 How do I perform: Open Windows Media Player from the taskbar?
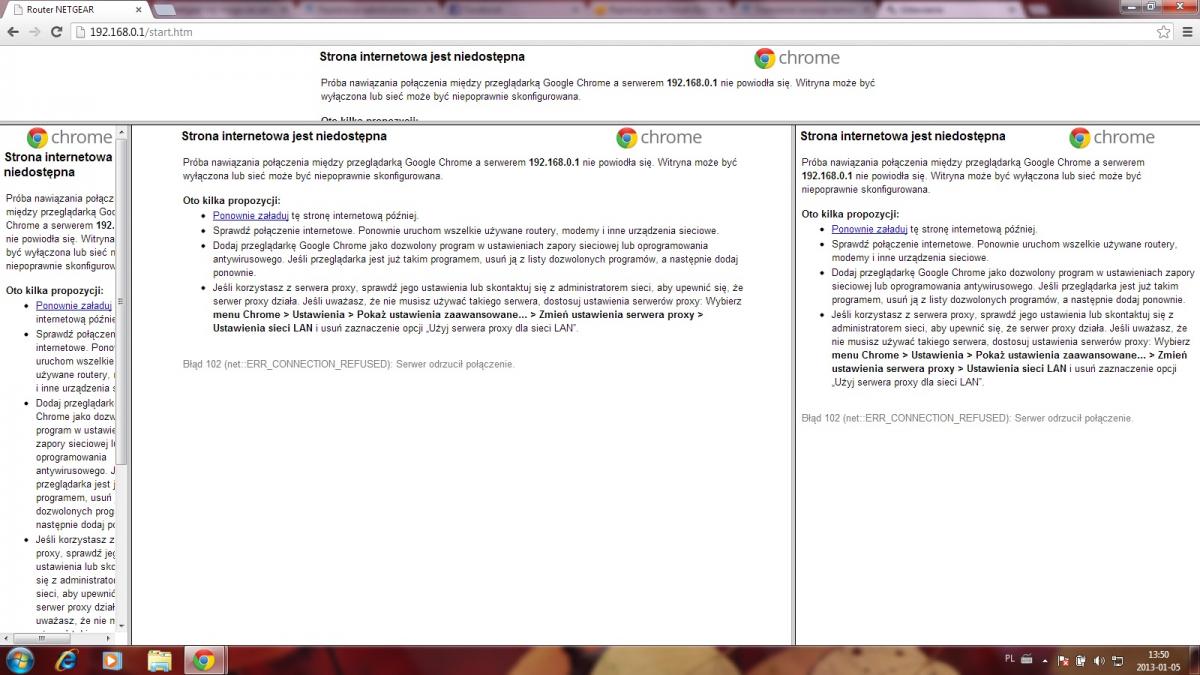coord(112,660)
